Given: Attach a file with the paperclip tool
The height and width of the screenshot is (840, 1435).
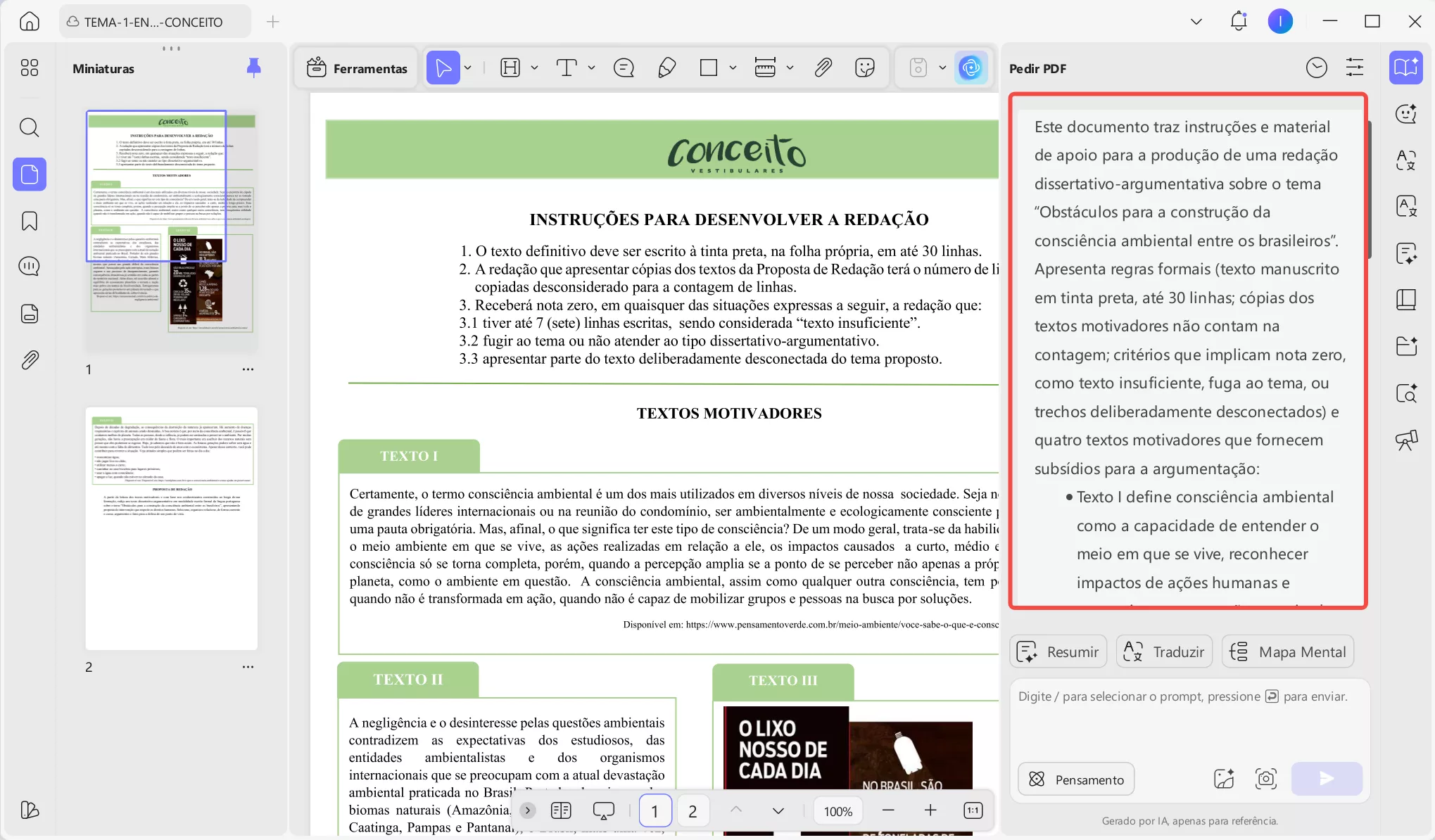Looking at the screenshot, I should pos(822,68).
